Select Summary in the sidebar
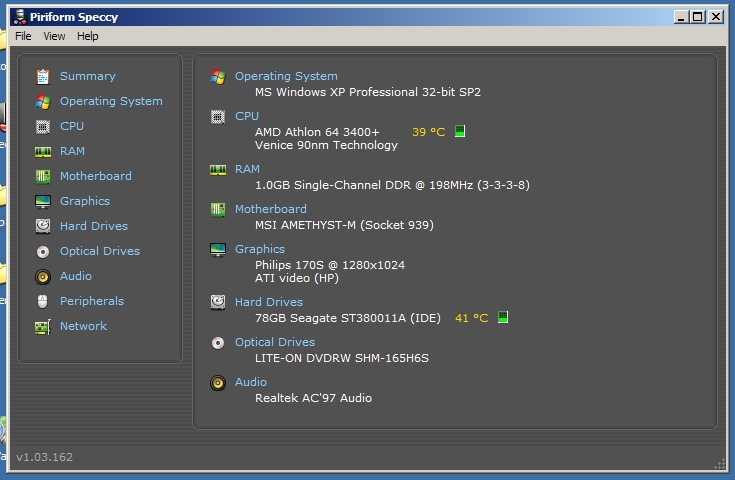The image size is (735, 480). 88,76
